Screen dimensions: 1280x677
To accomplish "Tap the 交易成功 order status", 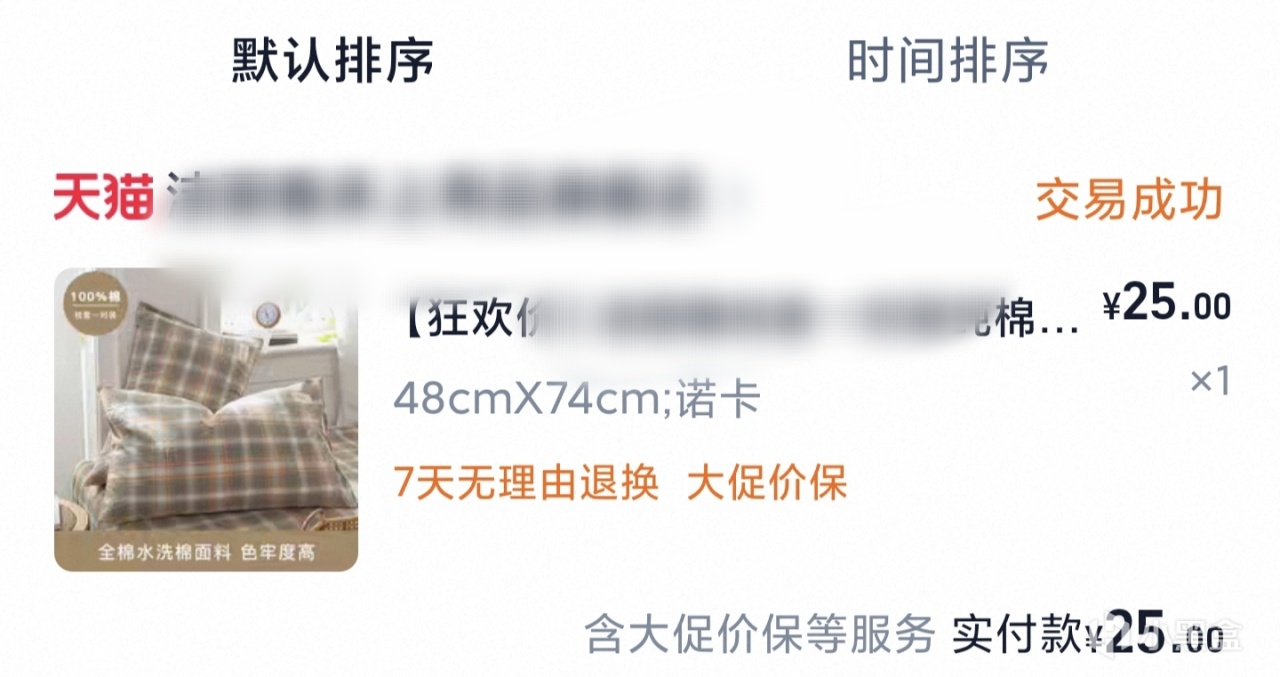I will coord(1129,201).
